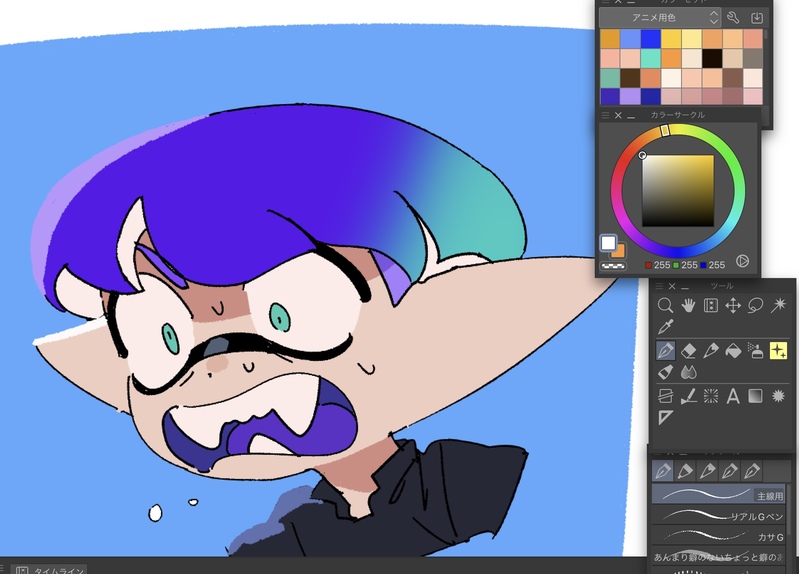Open the ツール panel hamburger menu
This screenshot has height=574, width=799.
tap(659, 286)
